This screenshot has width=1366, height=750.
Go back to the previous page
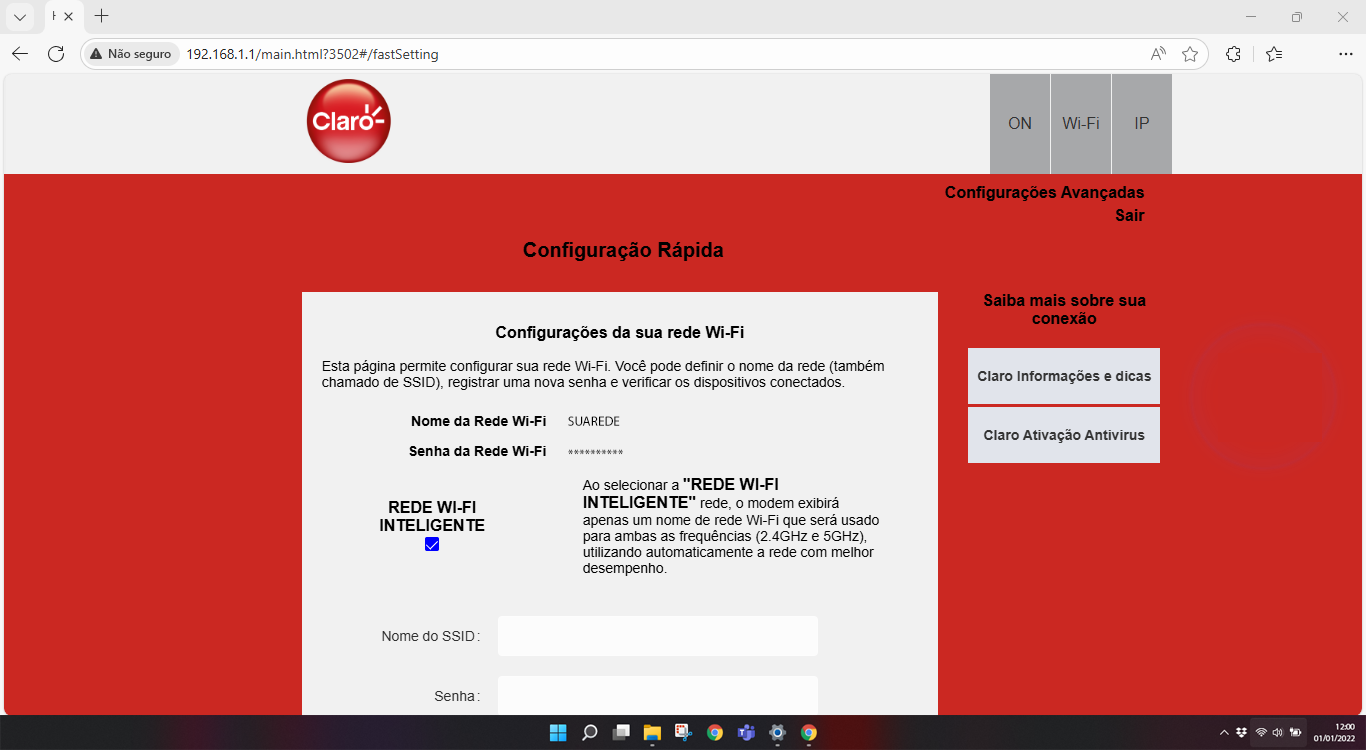pos(20,54)
